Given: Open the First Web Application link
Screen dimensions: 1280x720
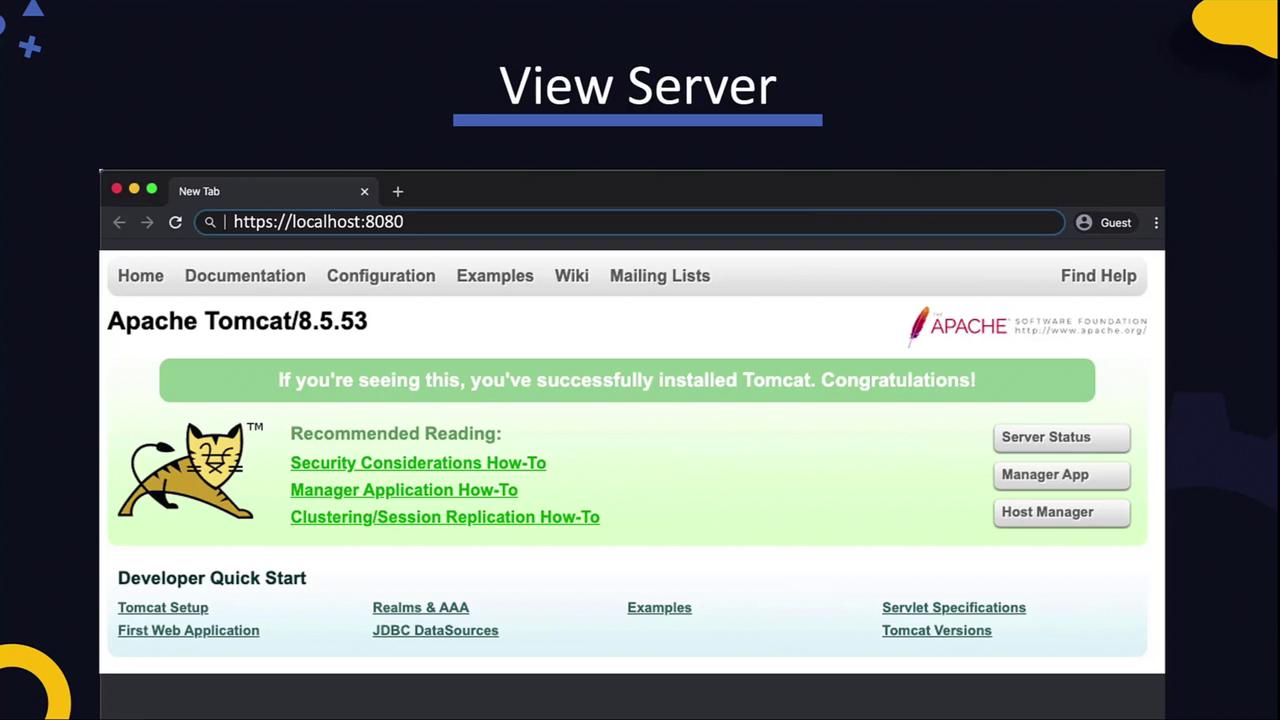Looking at the screenshot, I should point(188,631).
